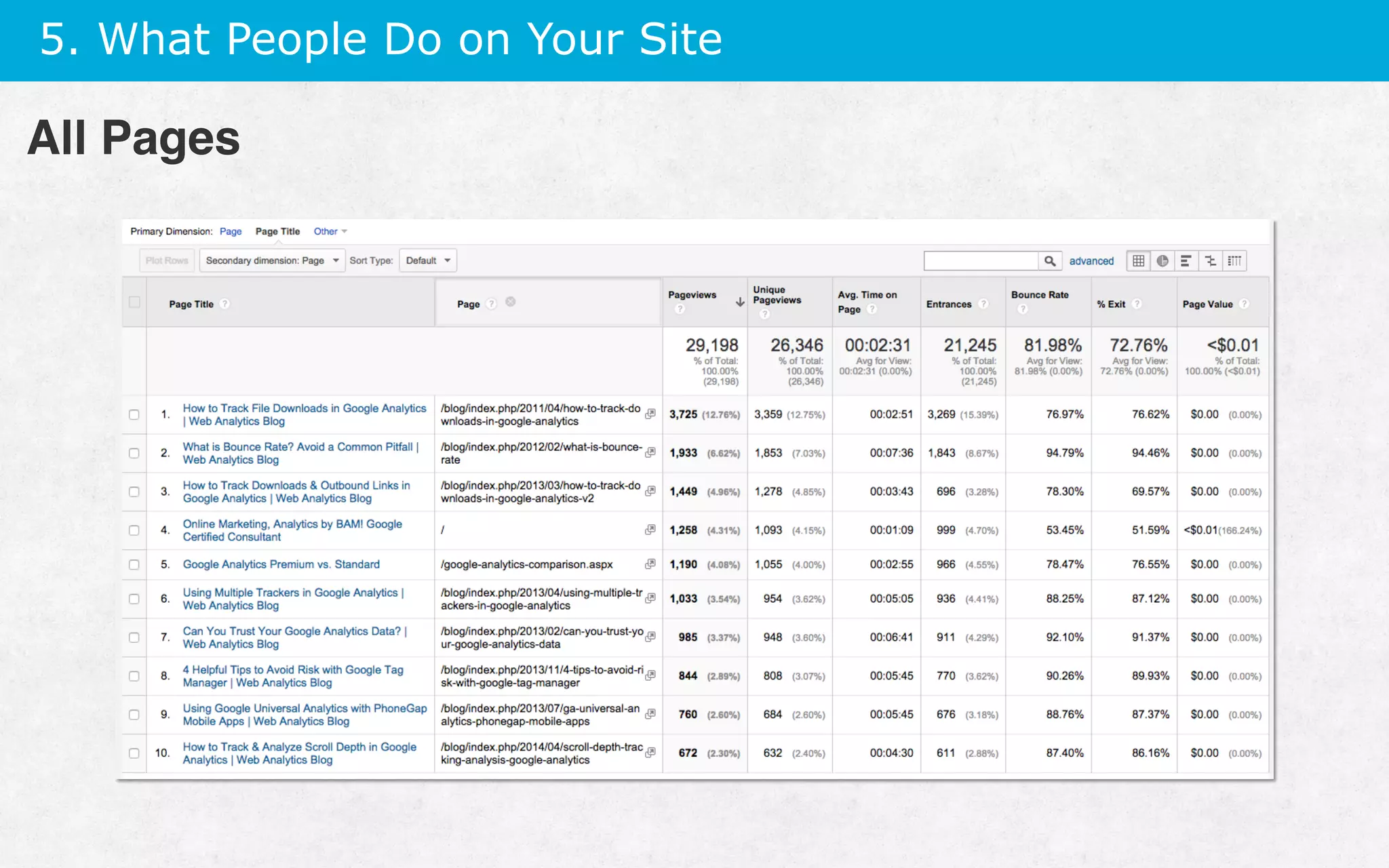The image size is (1389, 868).
Task: Check the box for row 1
Action: click(134, 414)
